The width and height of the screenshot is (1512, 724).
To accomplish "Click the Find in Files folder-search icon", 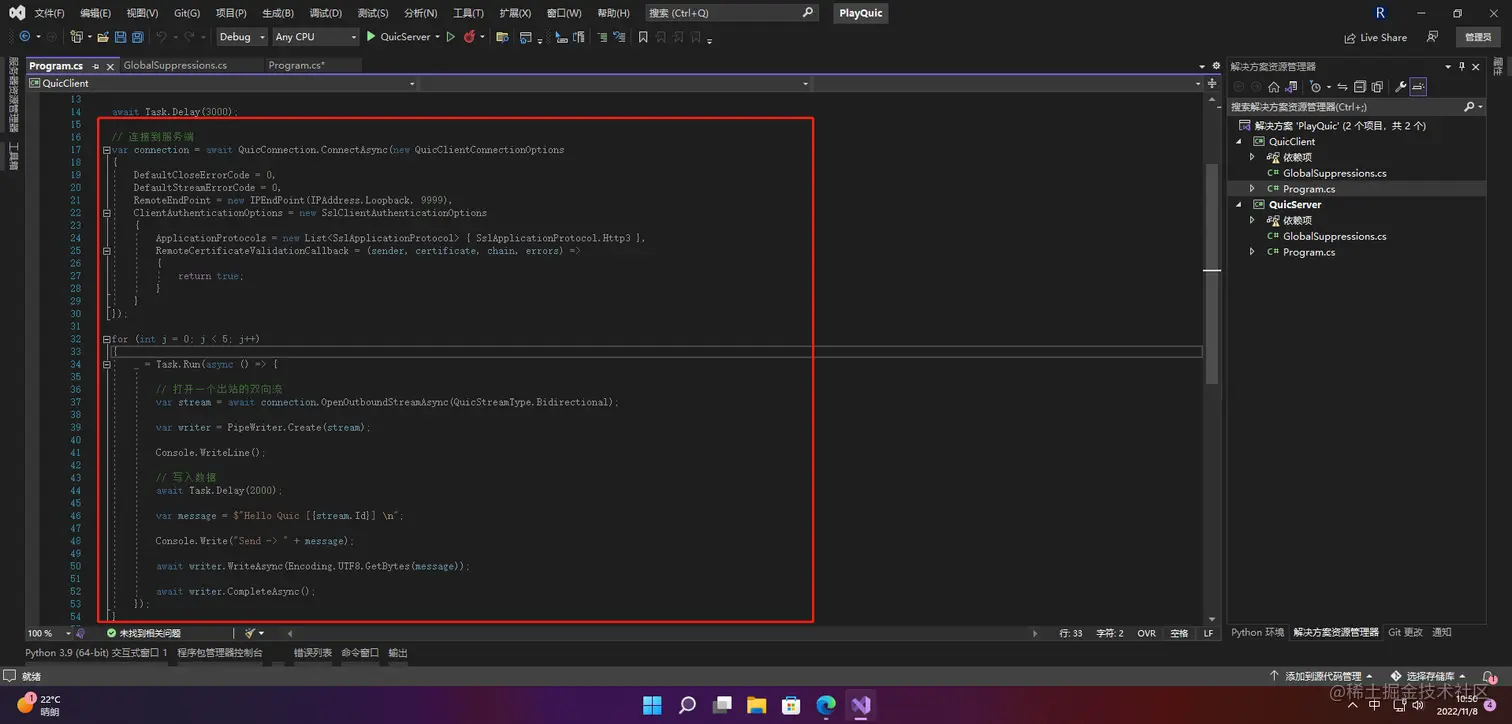I will tap(502, 37).
